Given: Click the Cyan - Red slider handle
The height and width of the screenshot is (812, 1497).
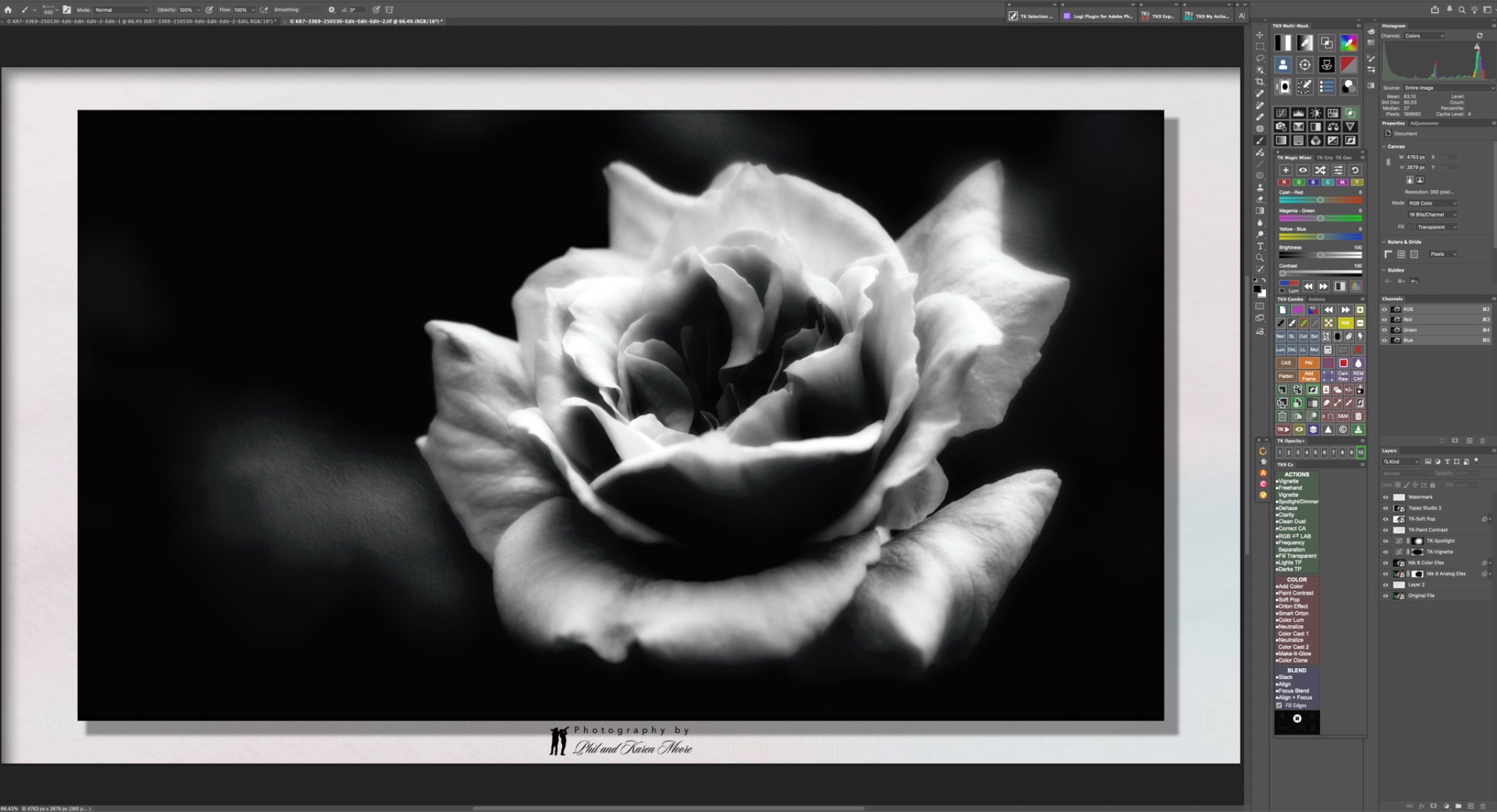Looking at the screenshot, I should (x=1320, y=200).
